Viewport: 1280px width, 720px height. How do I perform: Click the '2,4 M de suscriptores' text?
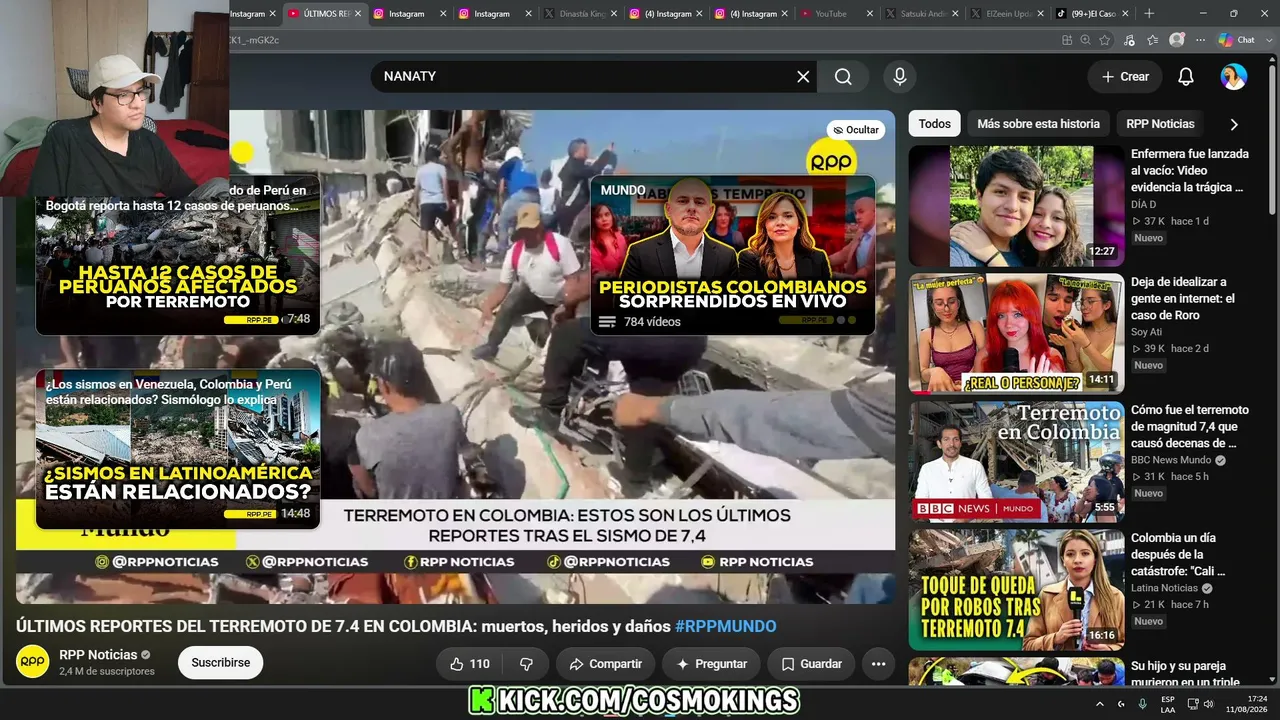point(107,671)
